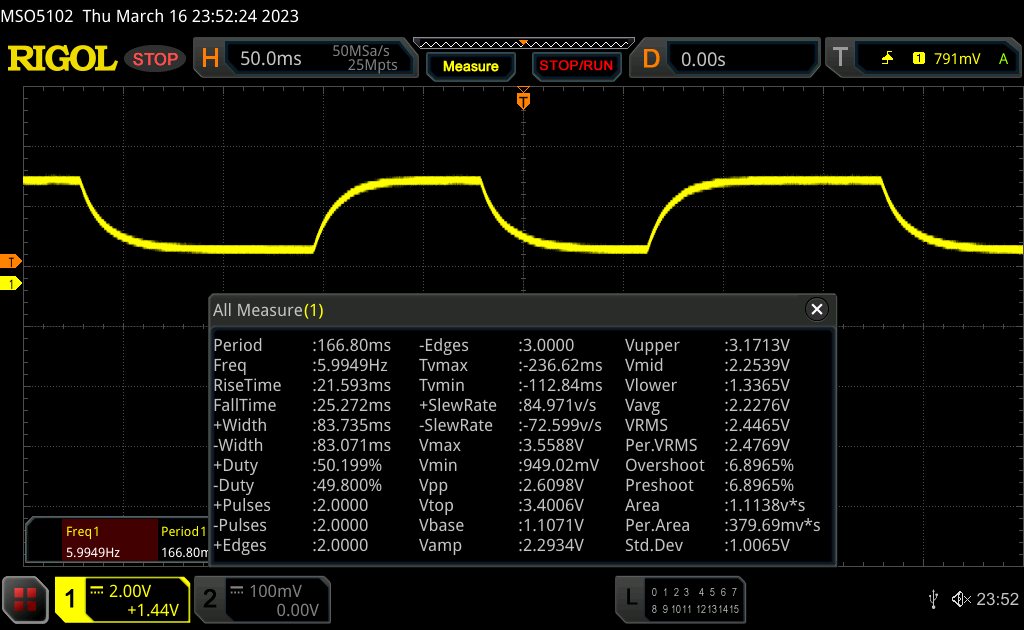The height and width of the screenshot is (630, 1024).
Task: Click the channel 1 ground level marker
Action: coord(11,284)
